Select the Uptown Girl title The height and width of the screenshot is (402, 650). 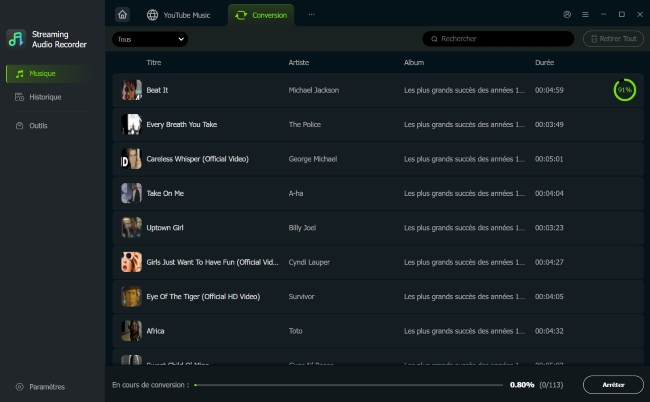165,228
